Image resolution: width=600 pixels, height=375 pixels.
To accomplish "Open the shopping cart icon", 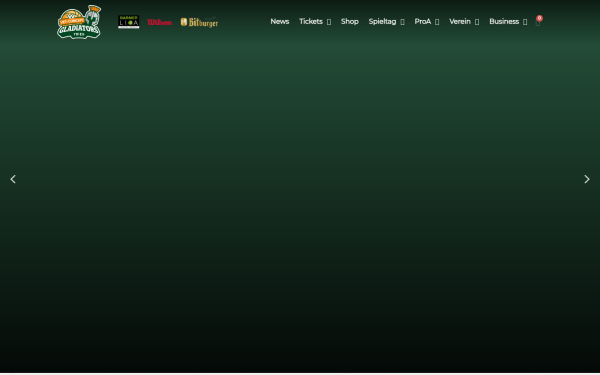I will [538, 22].
